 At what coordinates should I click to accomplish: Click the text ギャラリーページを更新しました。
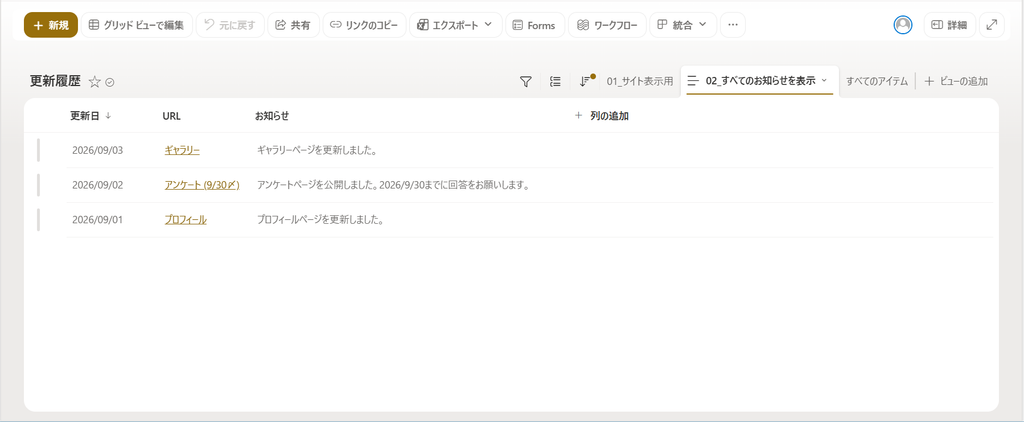(317, 150)
